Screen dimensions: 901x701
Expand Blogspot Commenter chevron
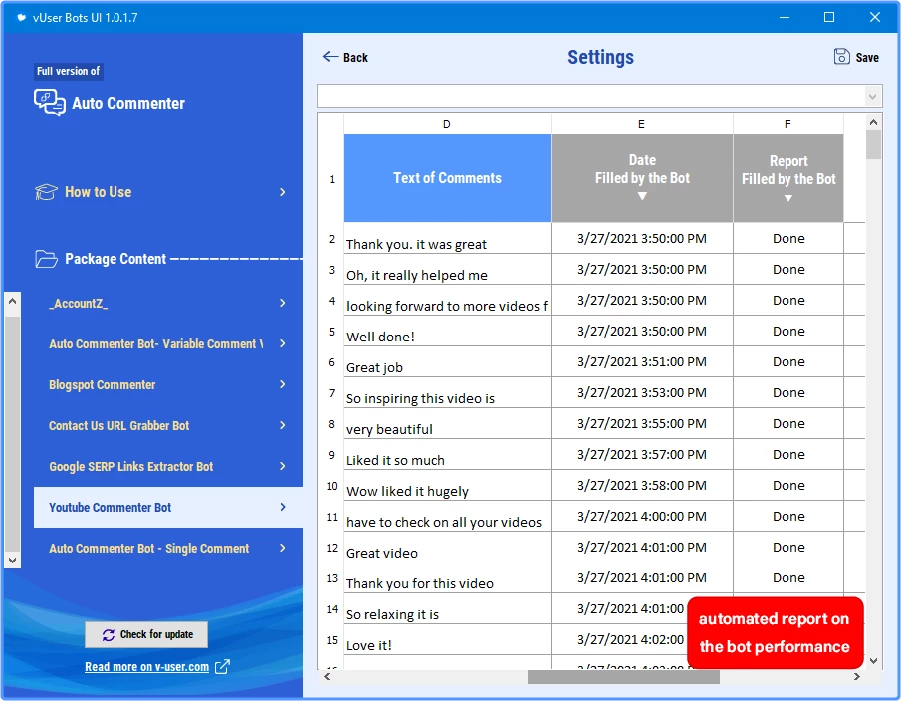click(x=283, y=384)
